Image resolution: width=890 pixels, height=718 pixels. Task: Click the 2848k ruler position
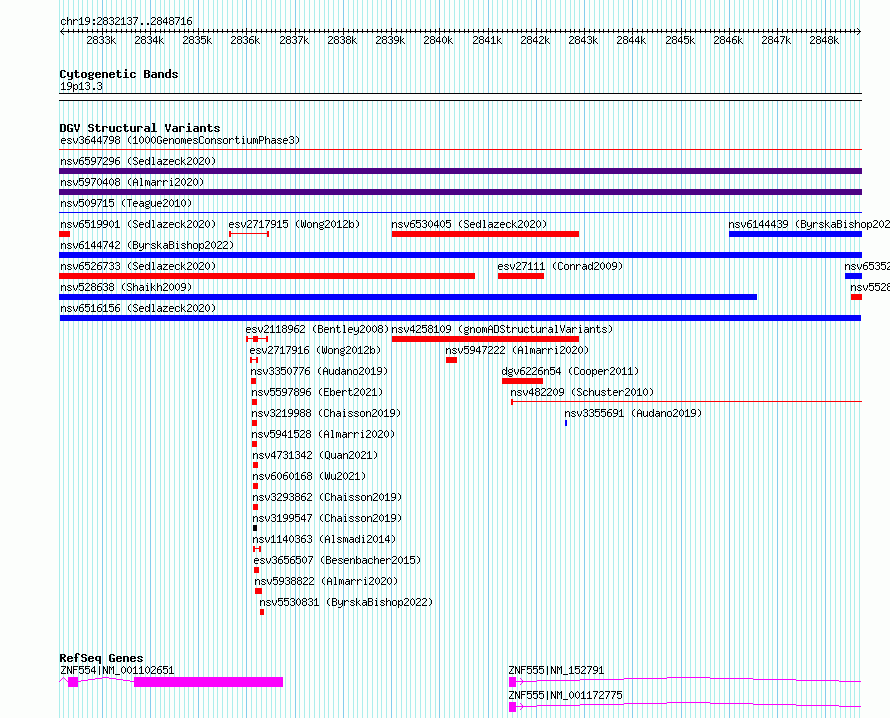click(x=824, y=40)
